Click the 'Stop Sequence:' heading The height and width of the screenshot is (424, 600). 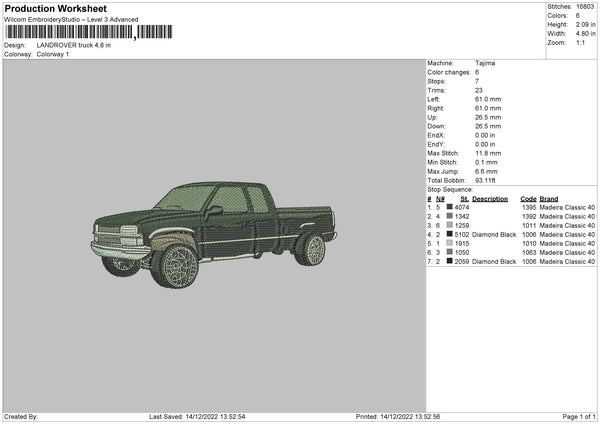pos(450,190)
